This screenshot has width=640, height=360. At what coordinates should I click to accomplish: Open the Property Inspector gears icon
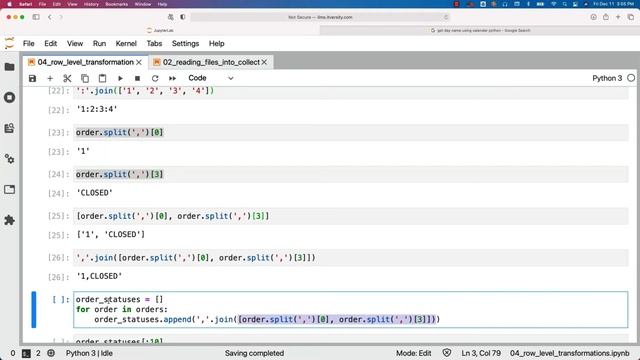(x=9, y=159)
